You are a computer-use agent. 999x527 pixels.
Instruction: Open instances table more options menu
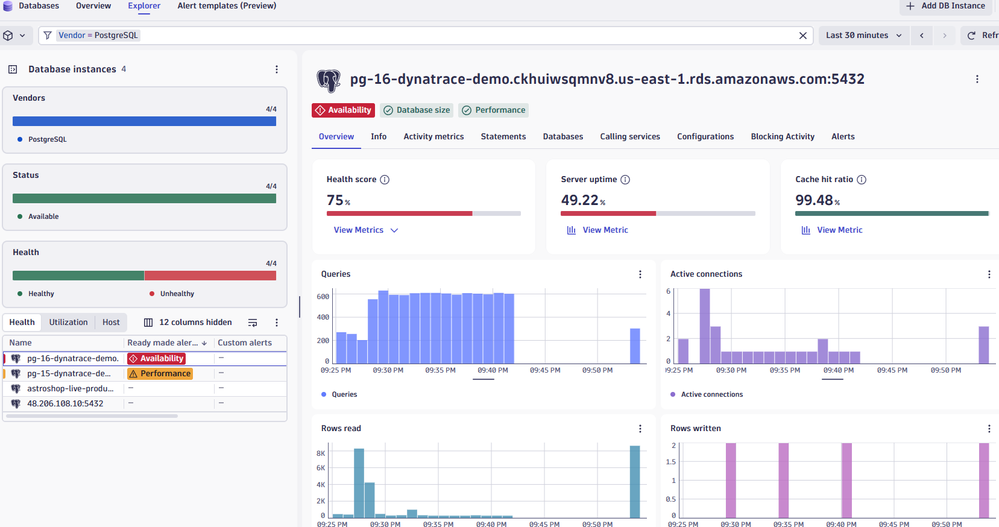click(277, 322)
